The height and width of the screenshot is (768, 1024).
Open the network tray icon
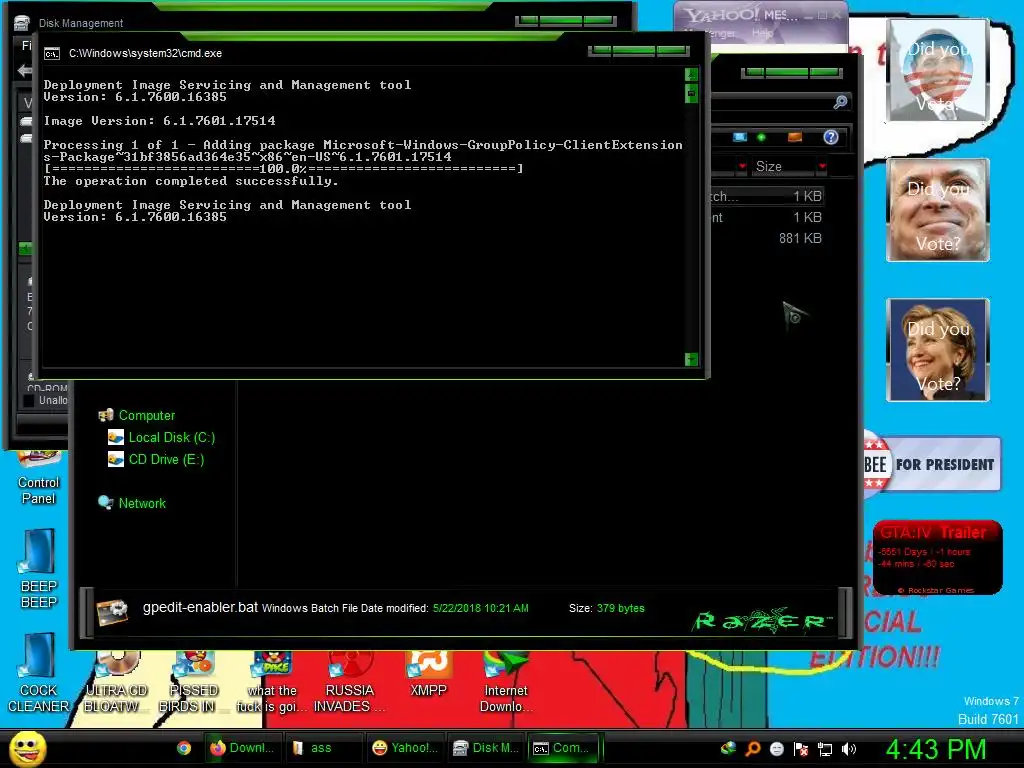coord(825,749)
